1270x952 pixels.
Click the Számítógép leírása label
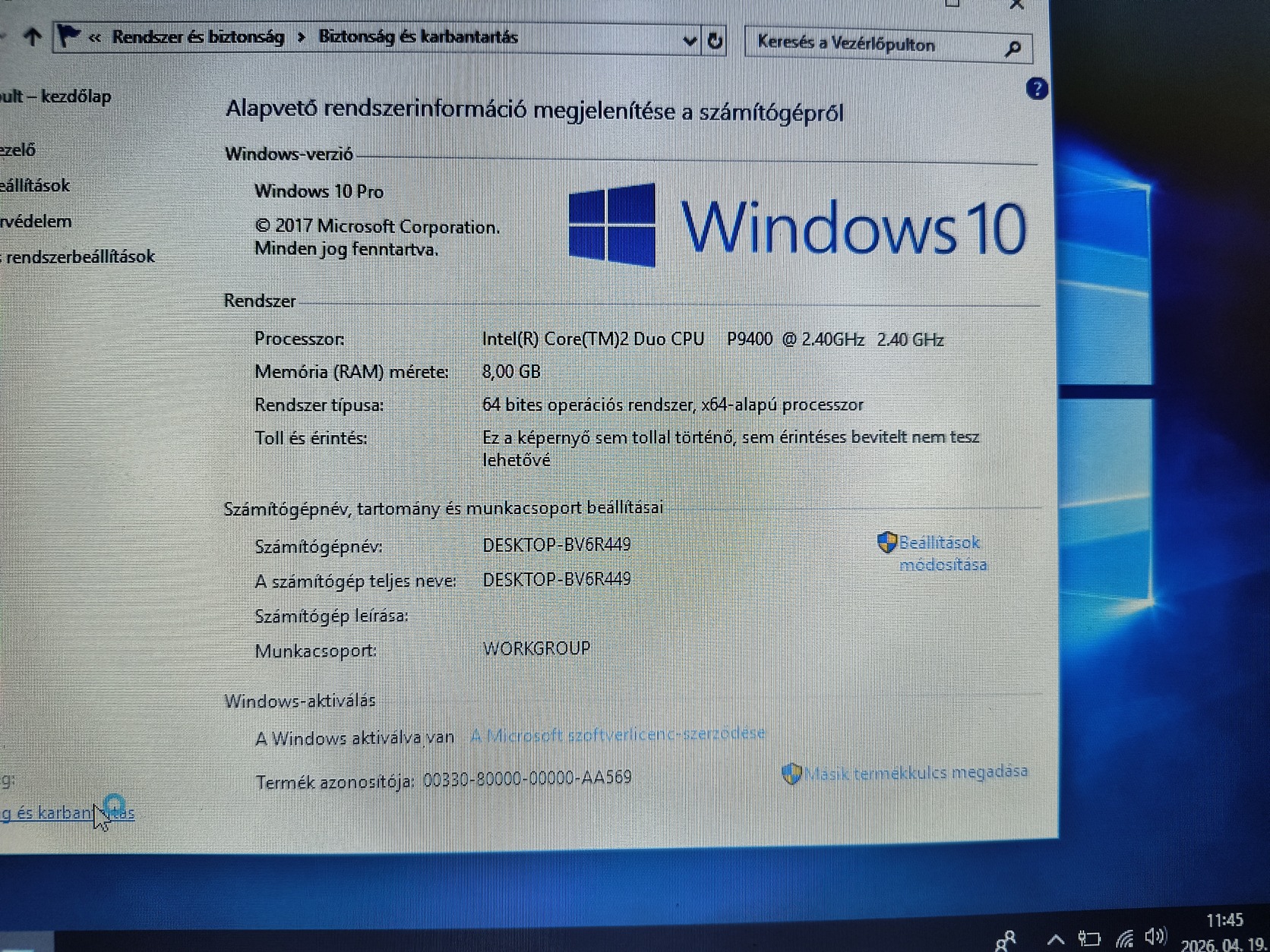click(332, 616)
